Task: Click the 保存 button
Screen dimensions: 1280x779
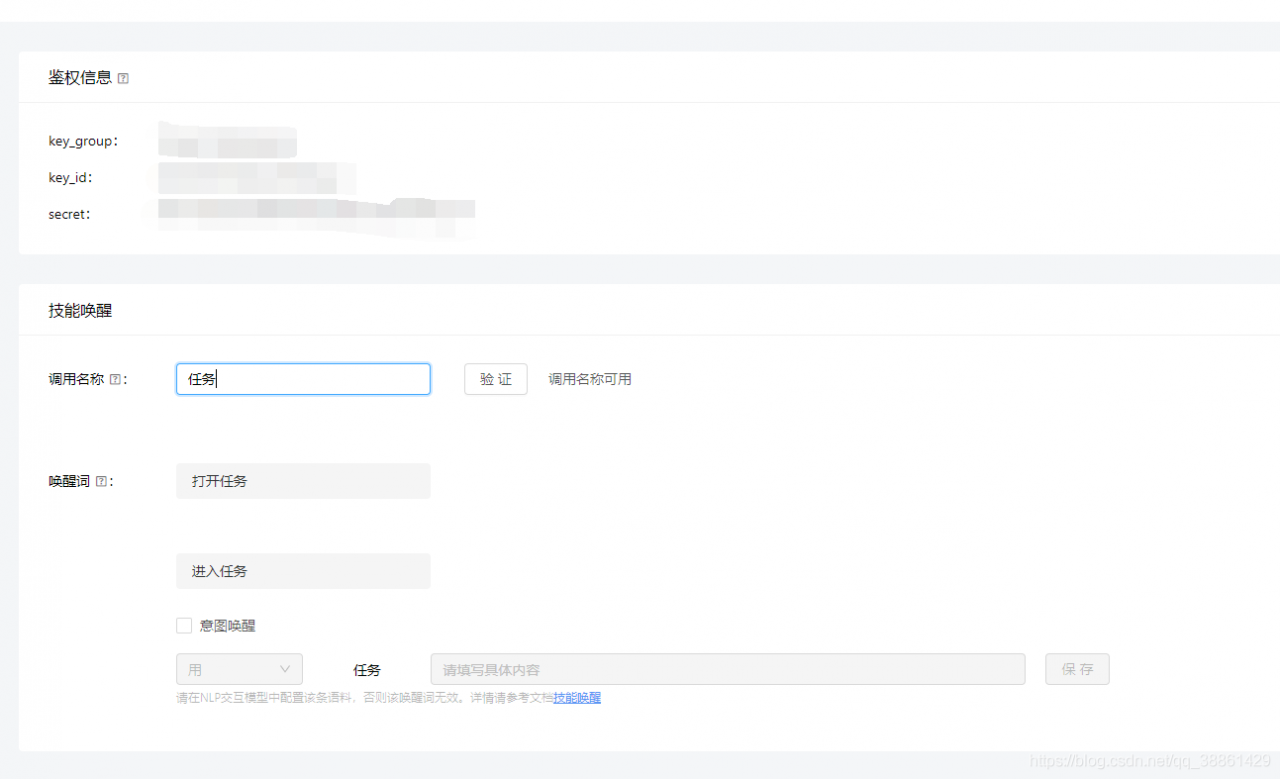Action: pos(1077,669)
